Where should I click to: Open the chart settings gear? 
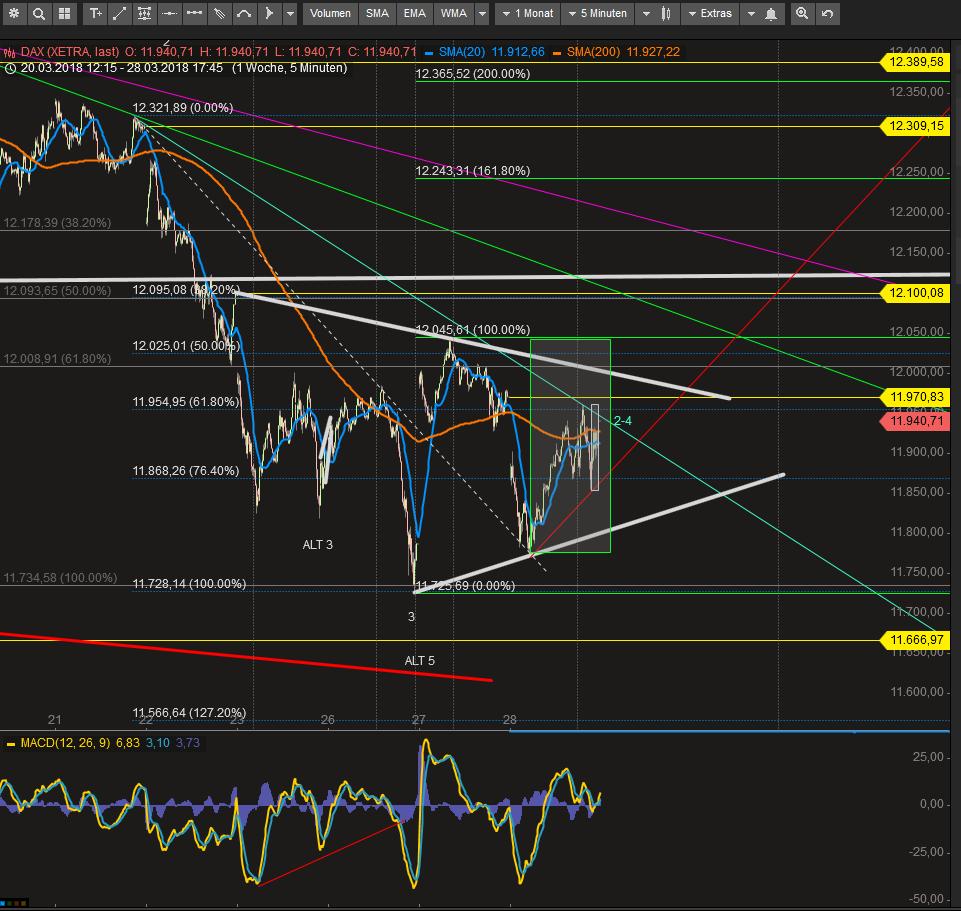[x=14, y=13]
